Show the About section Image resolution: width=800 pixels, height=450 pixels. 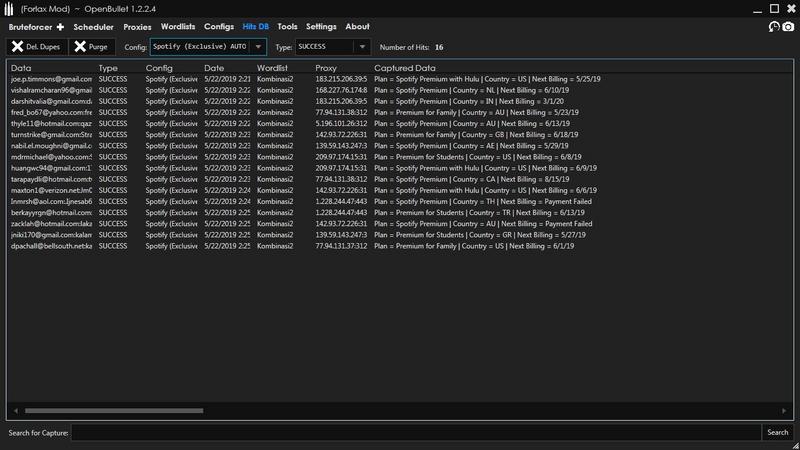pos(357,27)
